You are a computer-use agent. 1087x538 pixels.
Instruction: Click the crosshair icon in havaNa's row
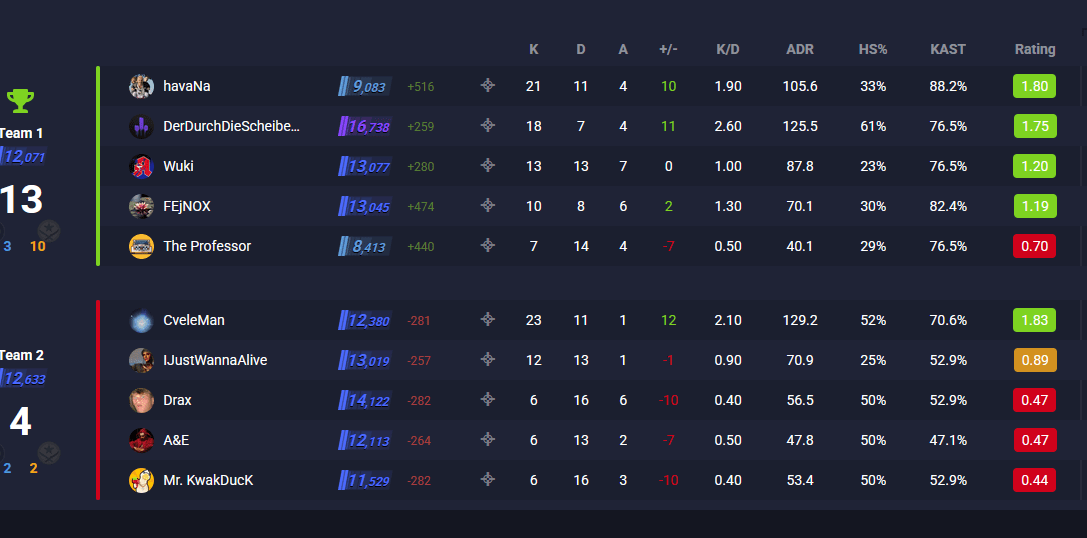(488, 86)
